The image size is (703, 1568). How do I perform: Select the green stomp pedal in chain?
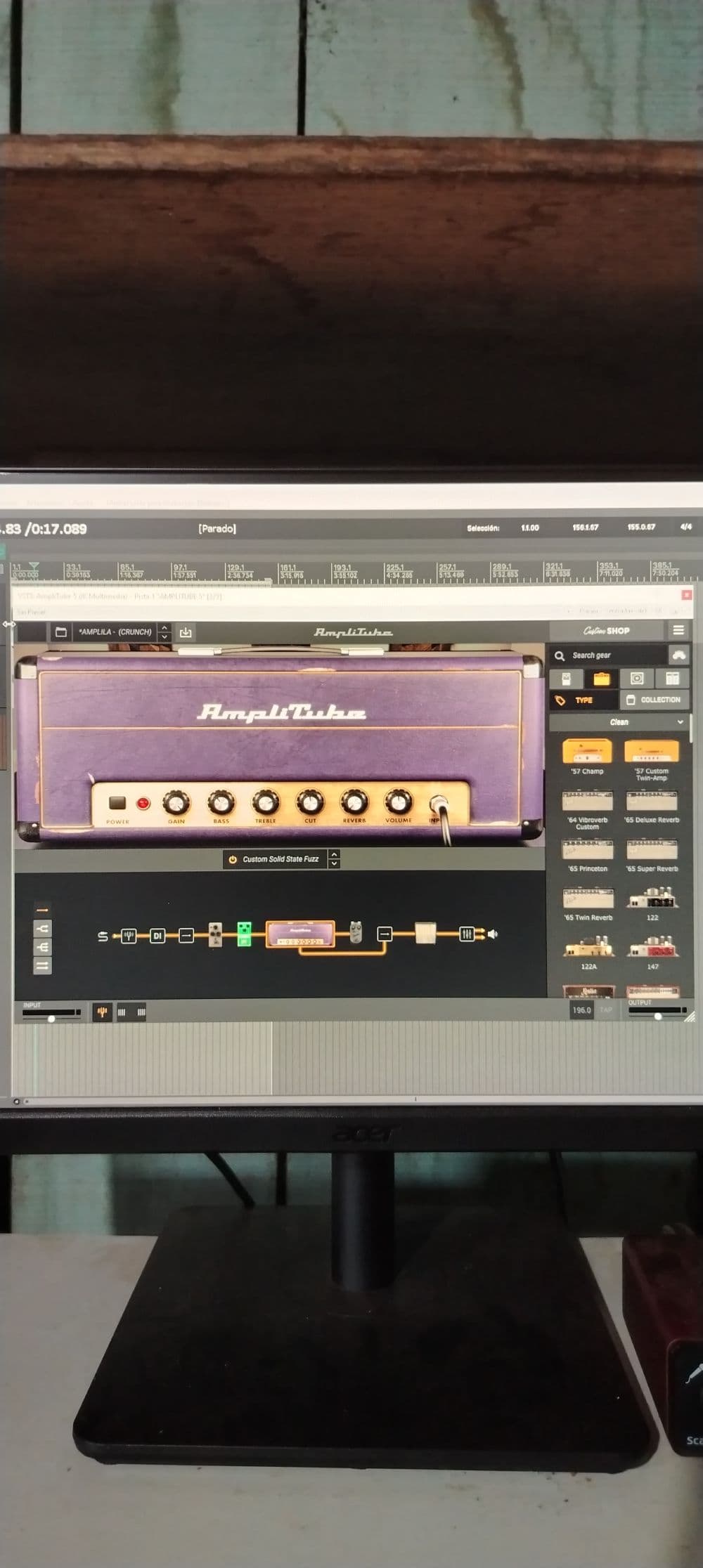245,934
